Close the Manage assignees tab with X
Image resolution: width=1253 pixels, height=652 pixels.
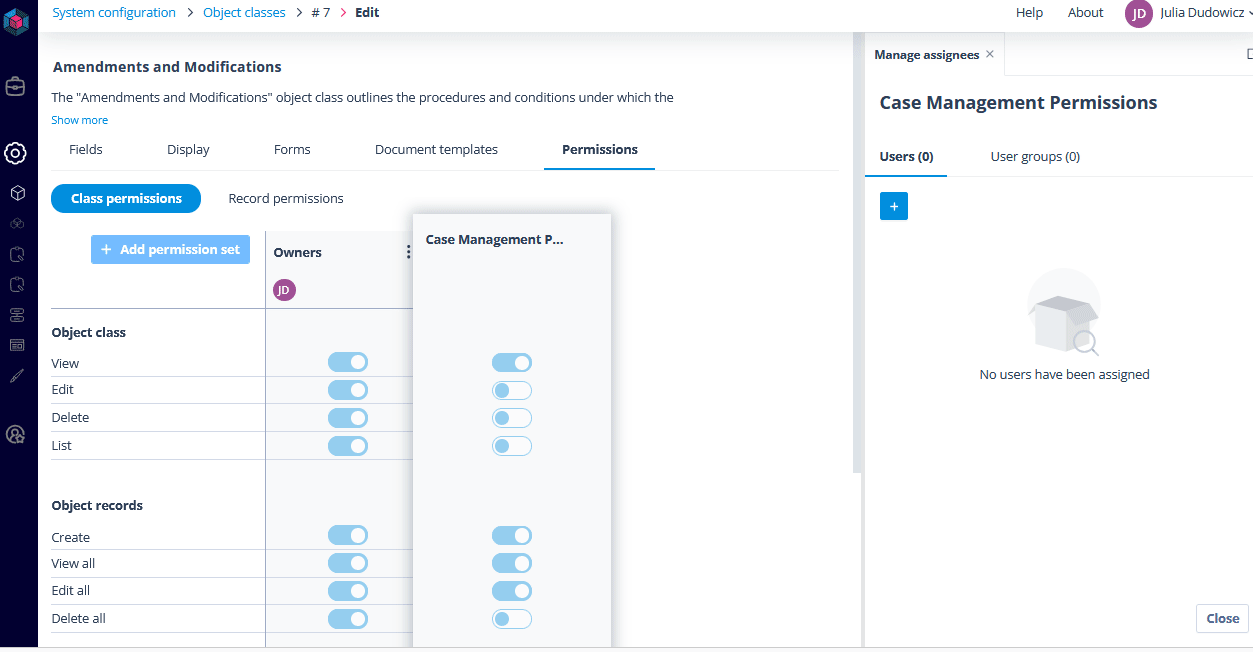[990, 54]
